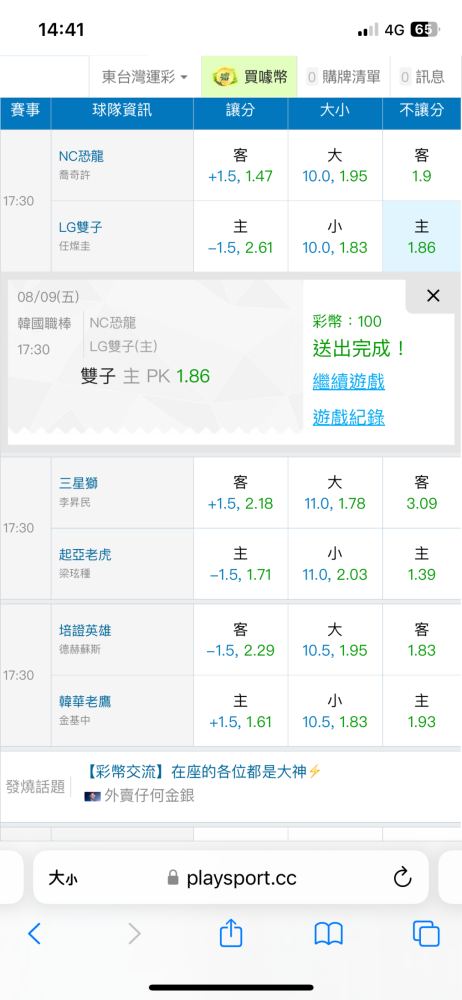Select NC恐龍 客 +1.5 handicap option
The width and height of the screenshot is (462, 1000).
241,165
